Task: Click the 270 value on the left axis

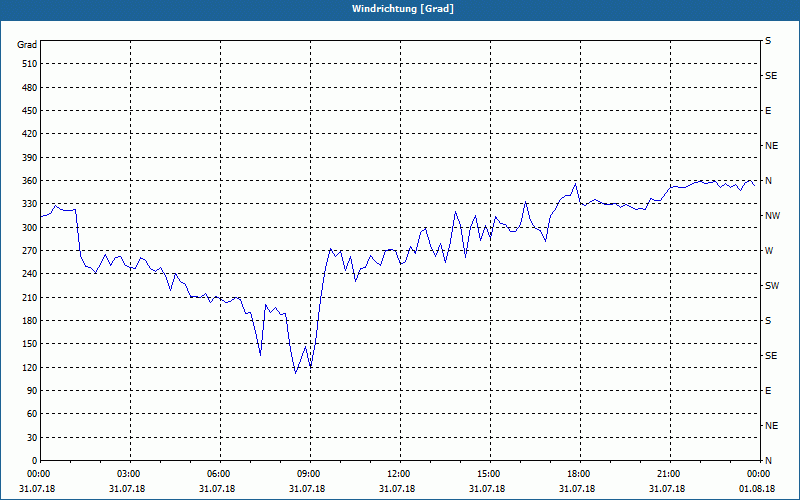Action: click(30, 251)
